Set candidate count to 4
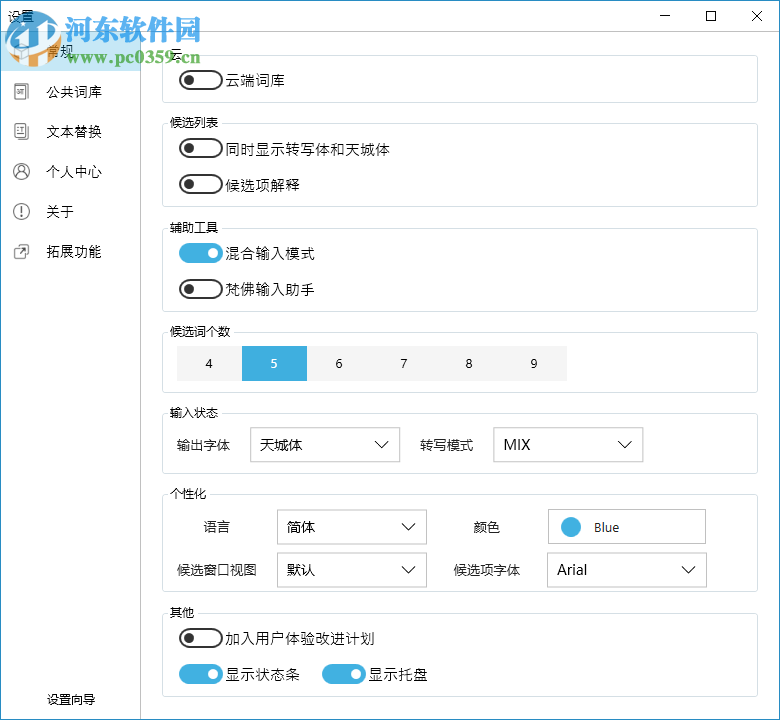Screen dimensions: 780x720 point(209,364)
